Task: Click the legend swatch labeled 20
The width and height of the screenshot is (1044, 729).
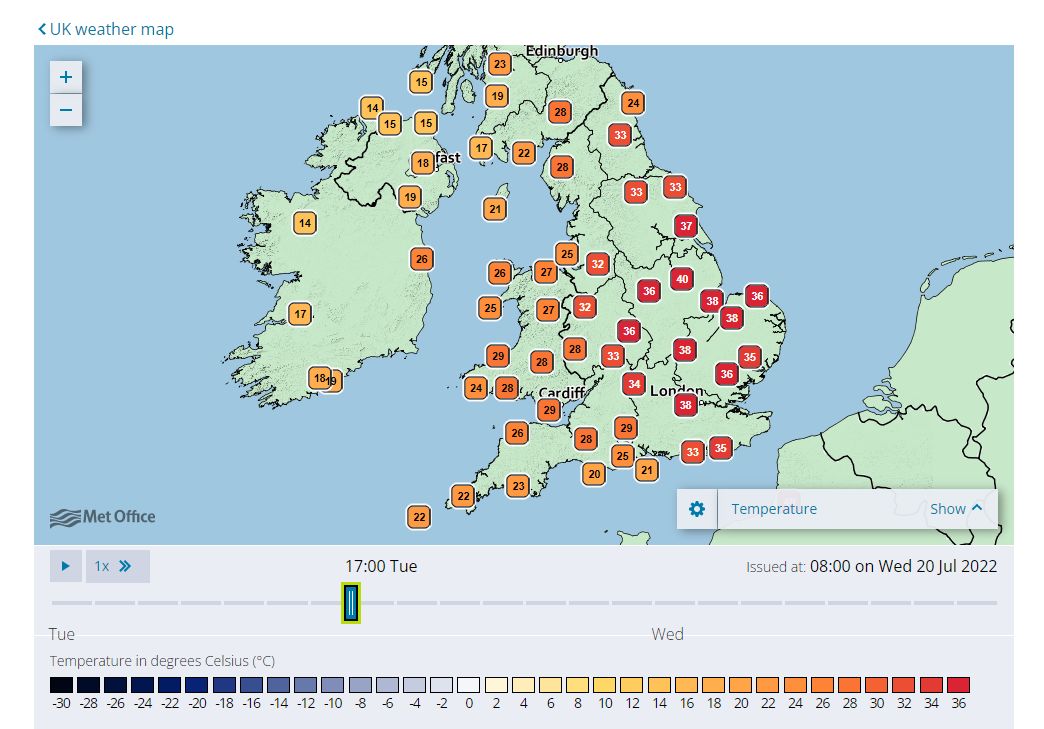Action: pos(740,685)
